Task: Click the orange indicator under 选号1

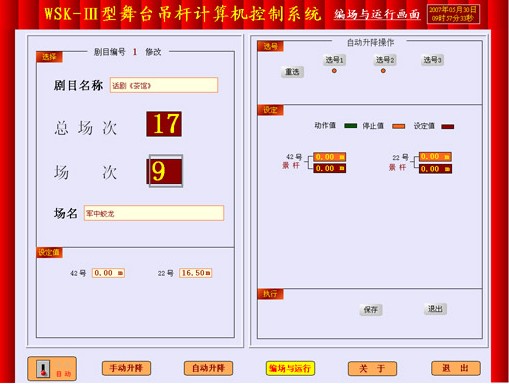Action: [x=334, y=71]
